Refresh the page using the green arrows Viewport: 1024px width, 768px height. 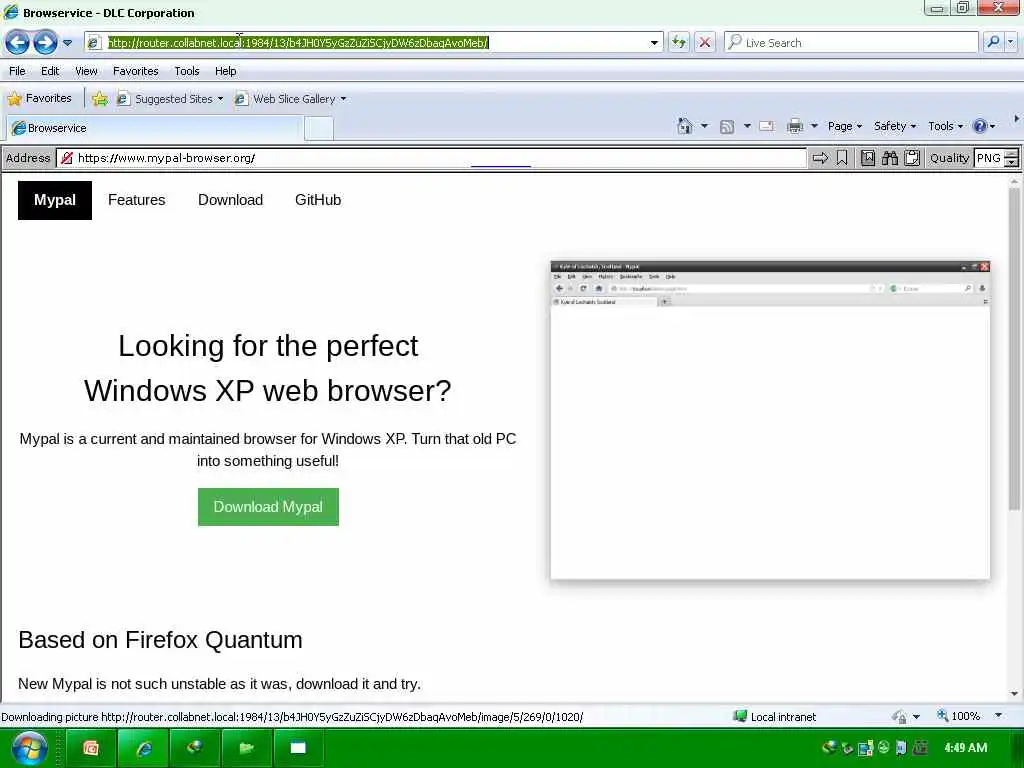679,42
